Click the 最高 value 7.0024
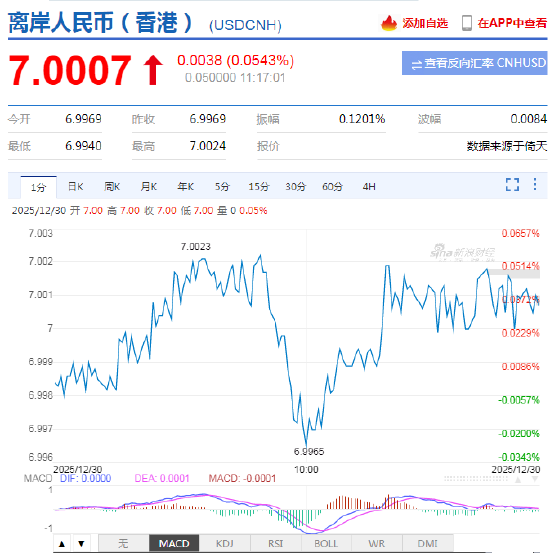 [207, 146]
